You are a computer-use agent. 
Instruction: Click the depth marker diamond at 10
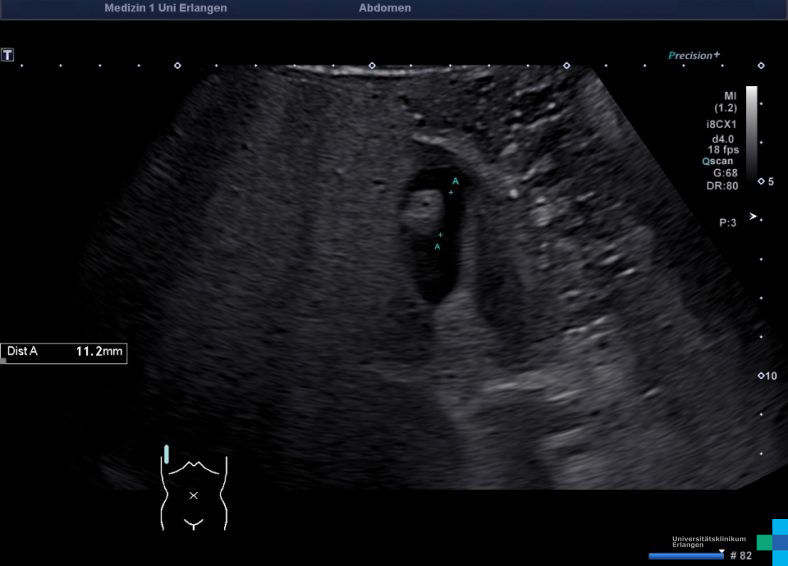point(761,376)
